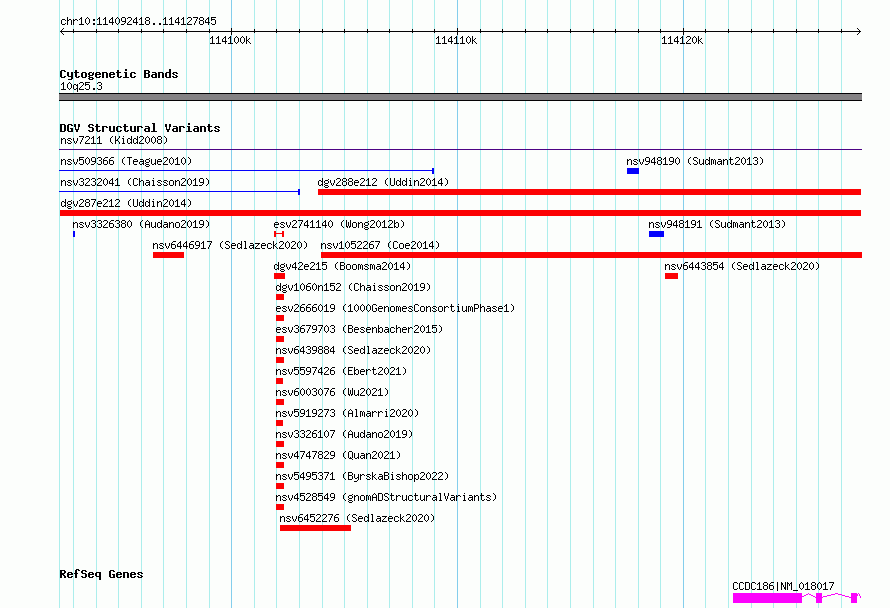
Task: Open nsv5495371 (ByrskaBishop2022) label
Action: coord(362,476)
